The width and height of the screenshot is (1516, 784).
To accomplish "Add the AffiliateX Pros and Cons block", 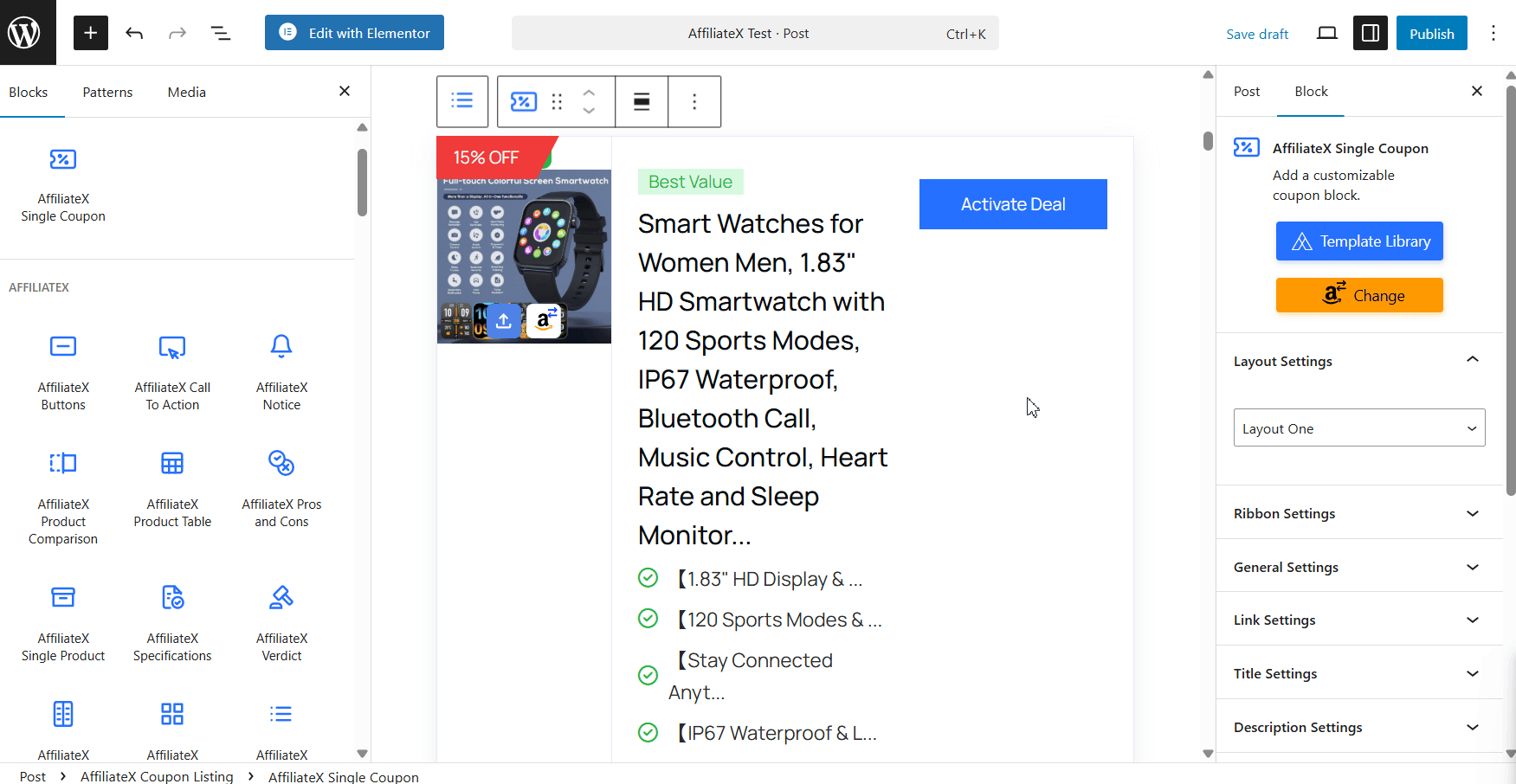I will click(x=281, y=489).
